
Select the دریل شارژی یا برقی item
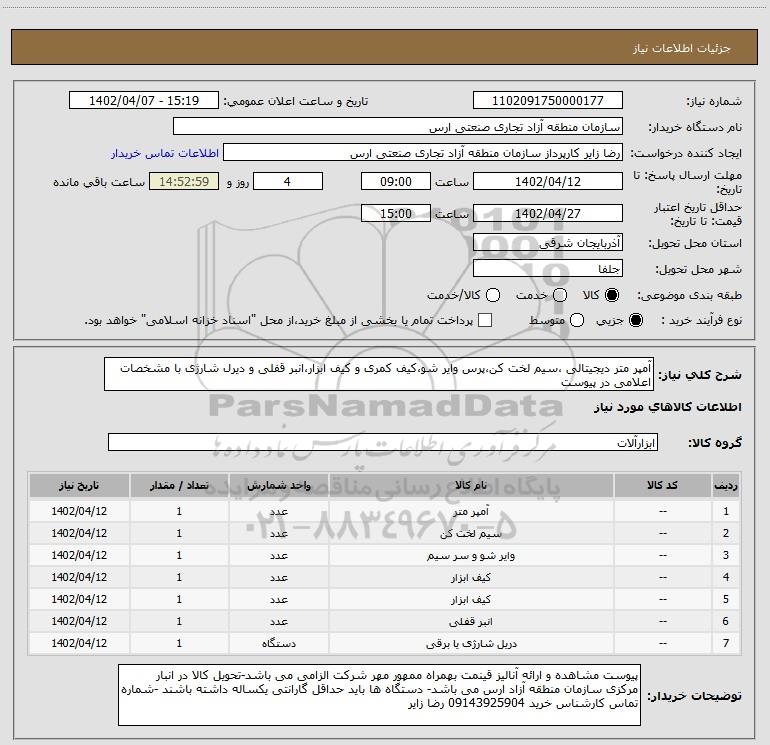click(x=471, y=643)
